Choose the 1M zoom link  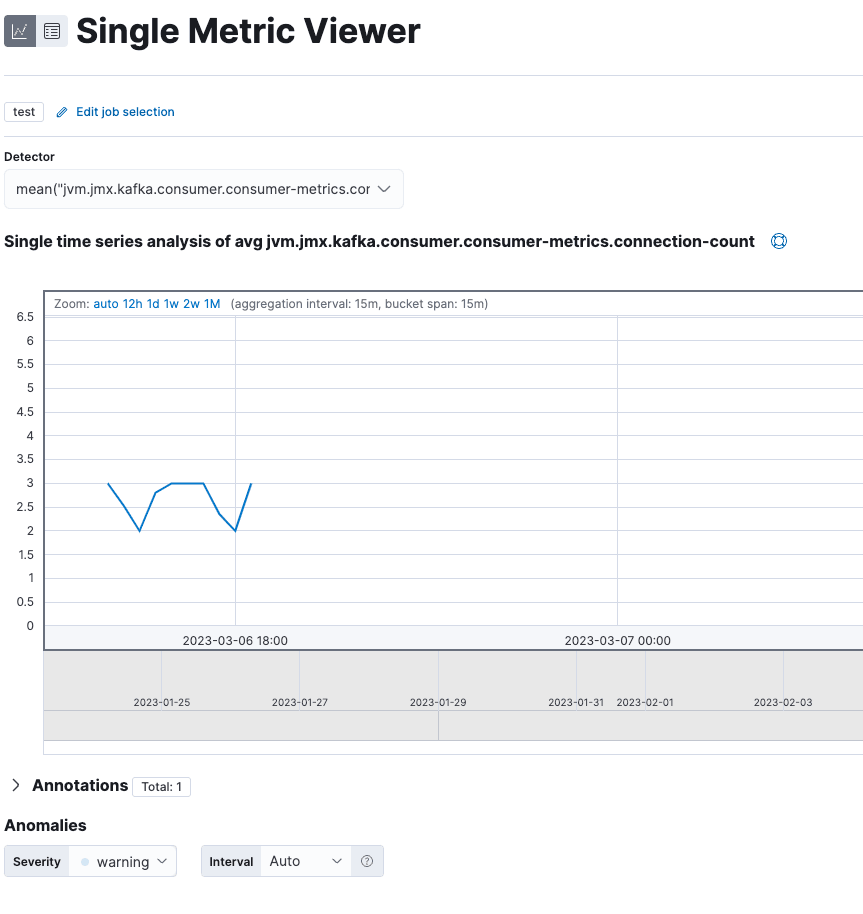tap(211, 303)
